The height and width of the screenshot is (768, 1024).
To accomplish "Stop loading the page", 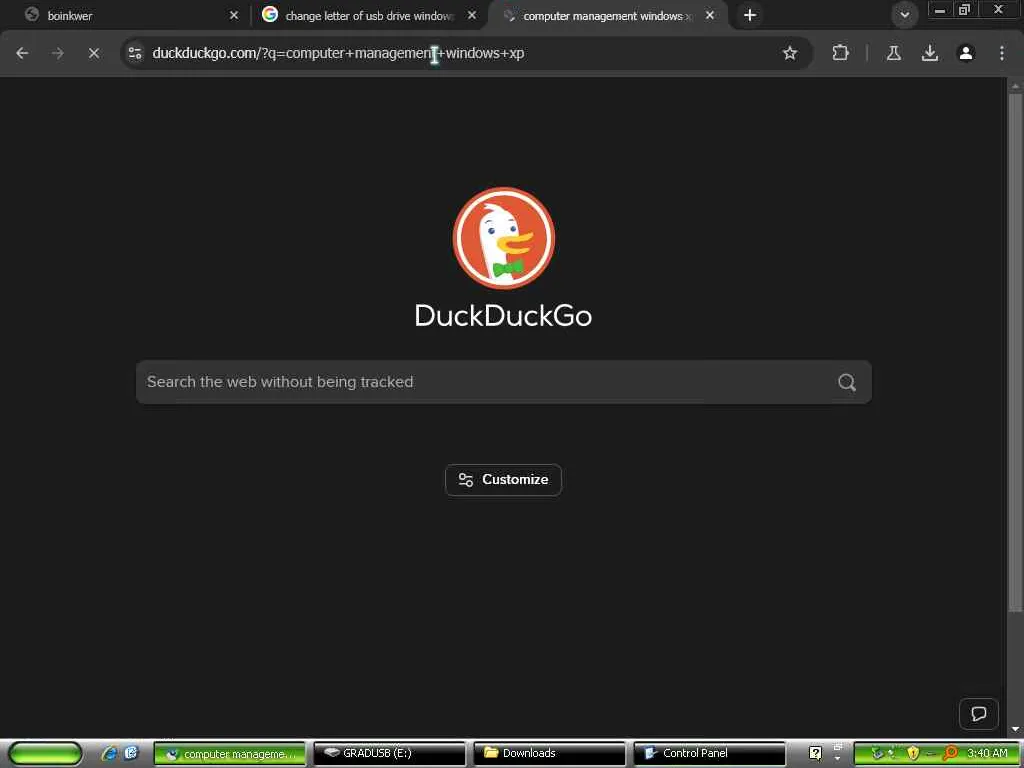I will pyautogui.click(x=94, y=53).
